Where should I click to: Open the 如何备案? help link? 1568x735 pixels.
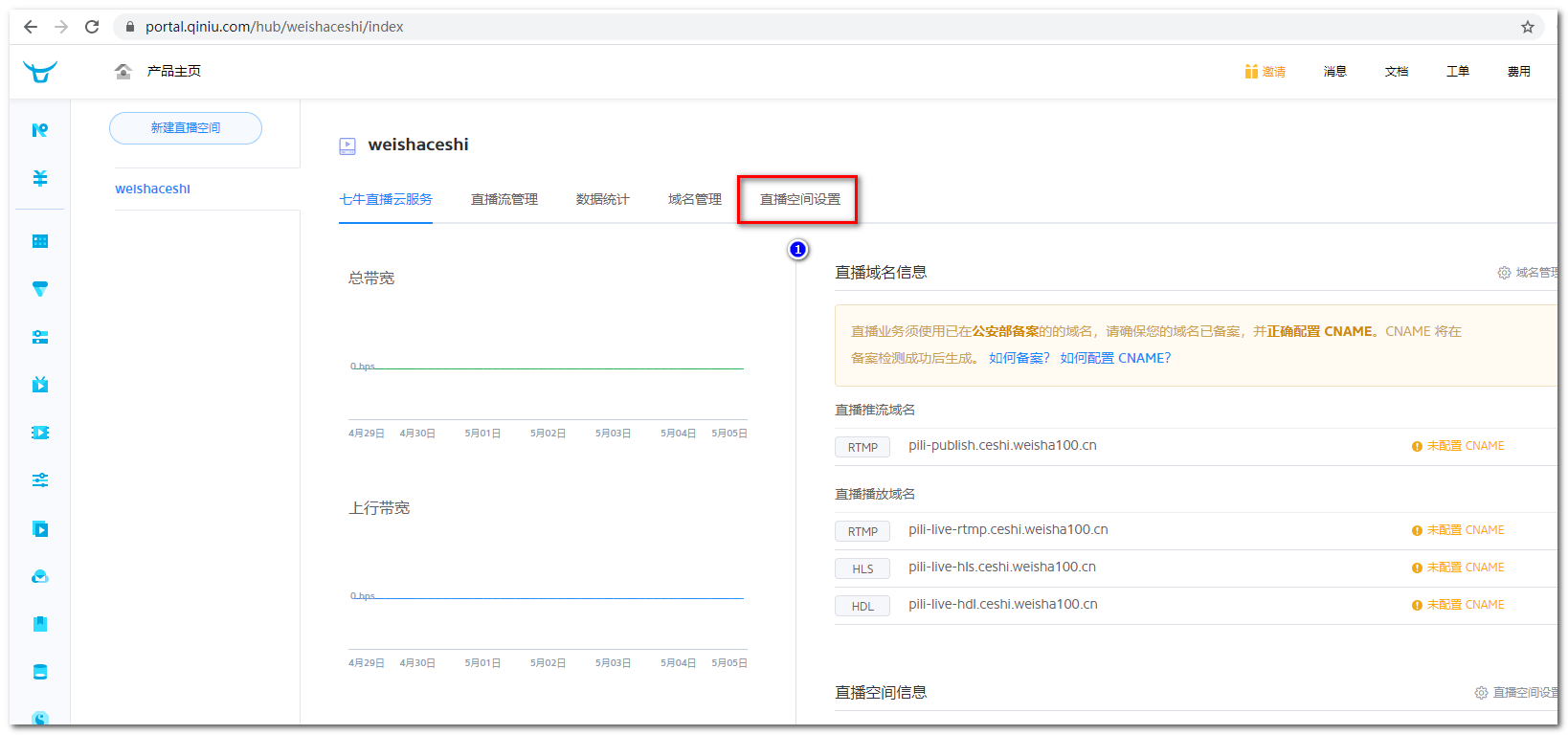click(x=1019, y=358)
